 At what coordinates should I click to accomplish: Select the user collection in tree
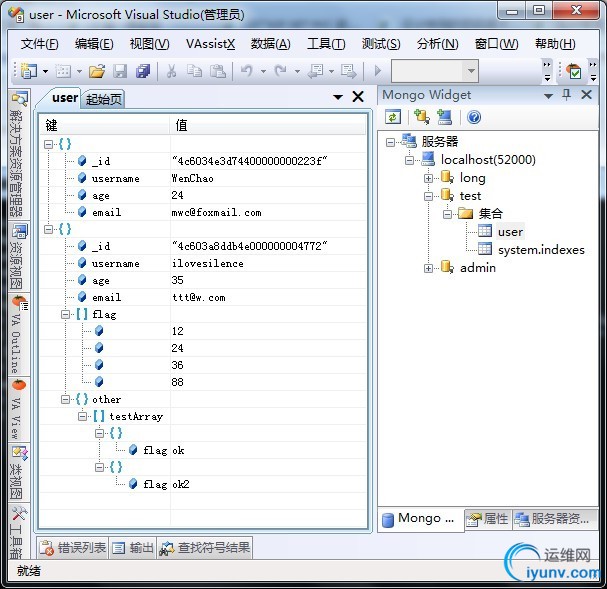(x=510, y=232)
